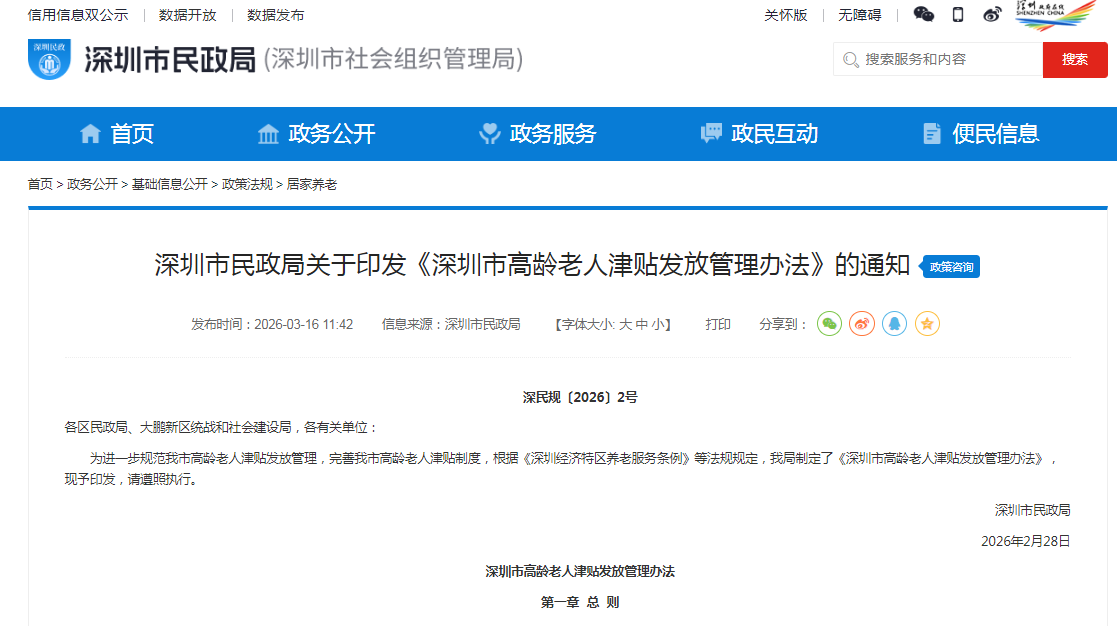Screen dimensions: 1117x626
Task: Open the 数据开放 link
Action: click(x=187, y=15)
